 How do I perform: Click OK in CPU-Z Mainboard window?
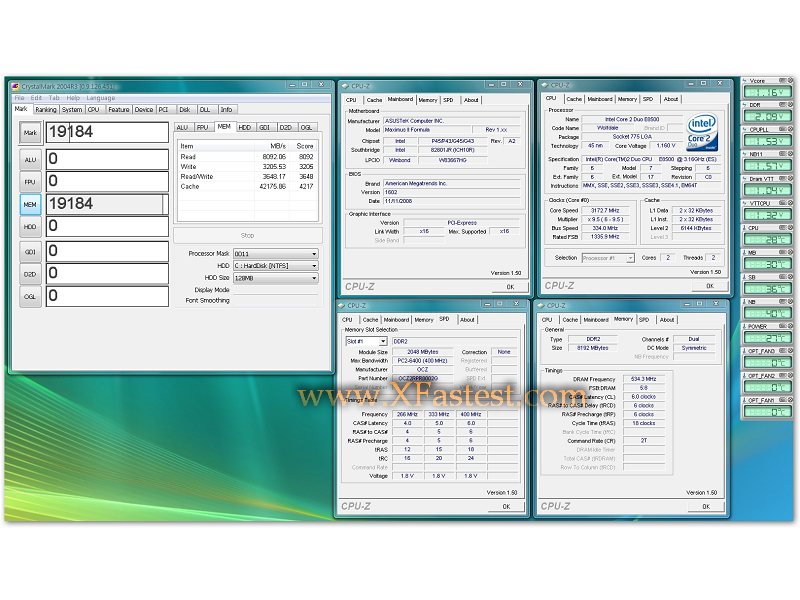[x=510, y=287]
